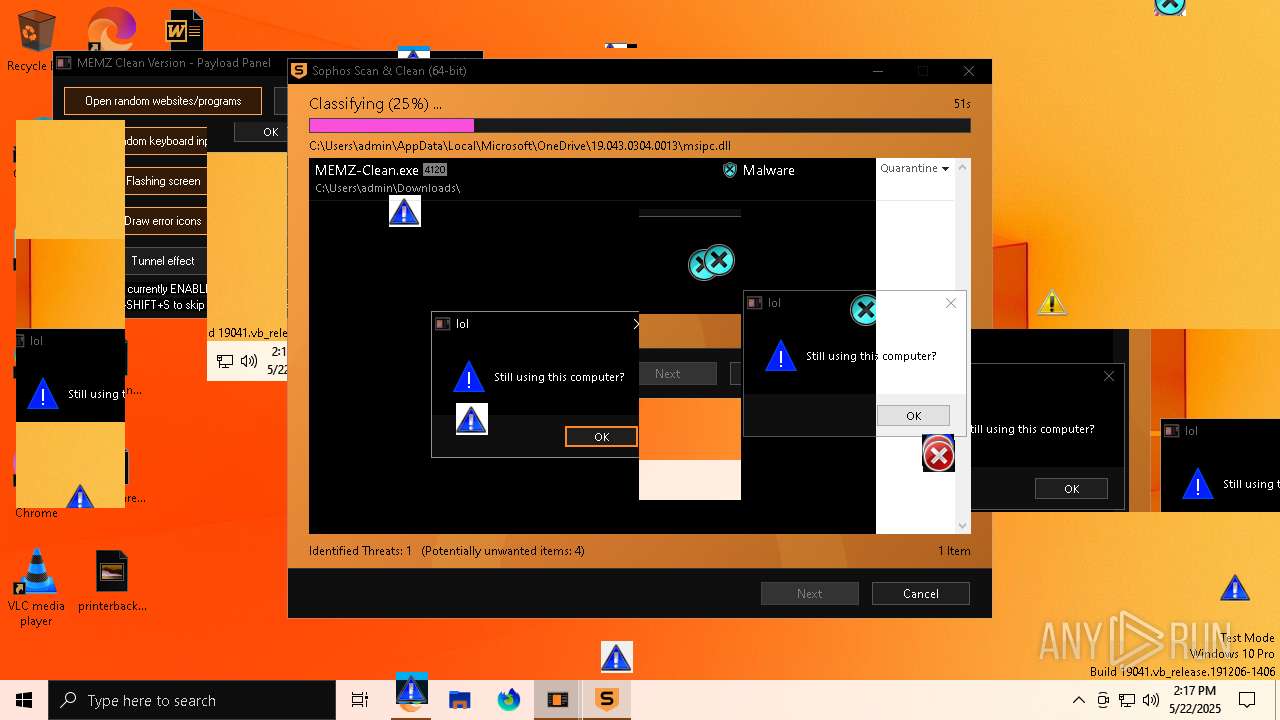
Task: Click warning icon beside taskbar Edge icon
Action: (x=411, y=689)
